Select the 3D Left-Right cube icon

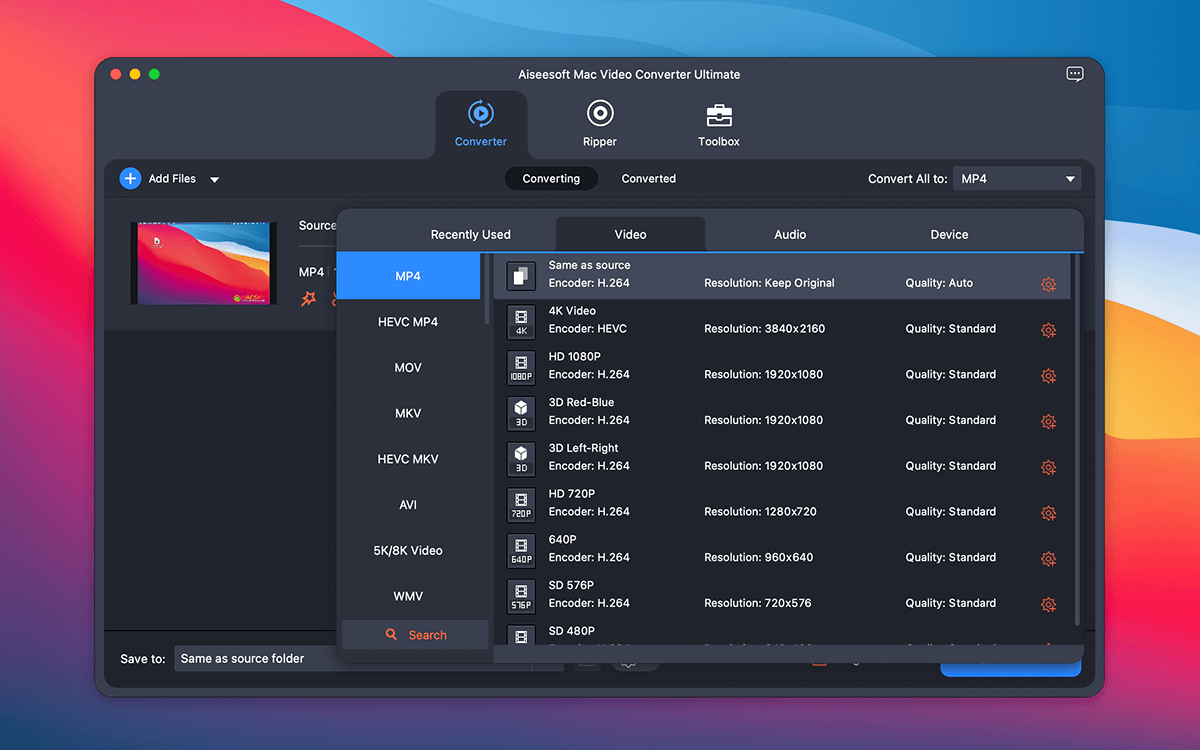click(521, 458)
